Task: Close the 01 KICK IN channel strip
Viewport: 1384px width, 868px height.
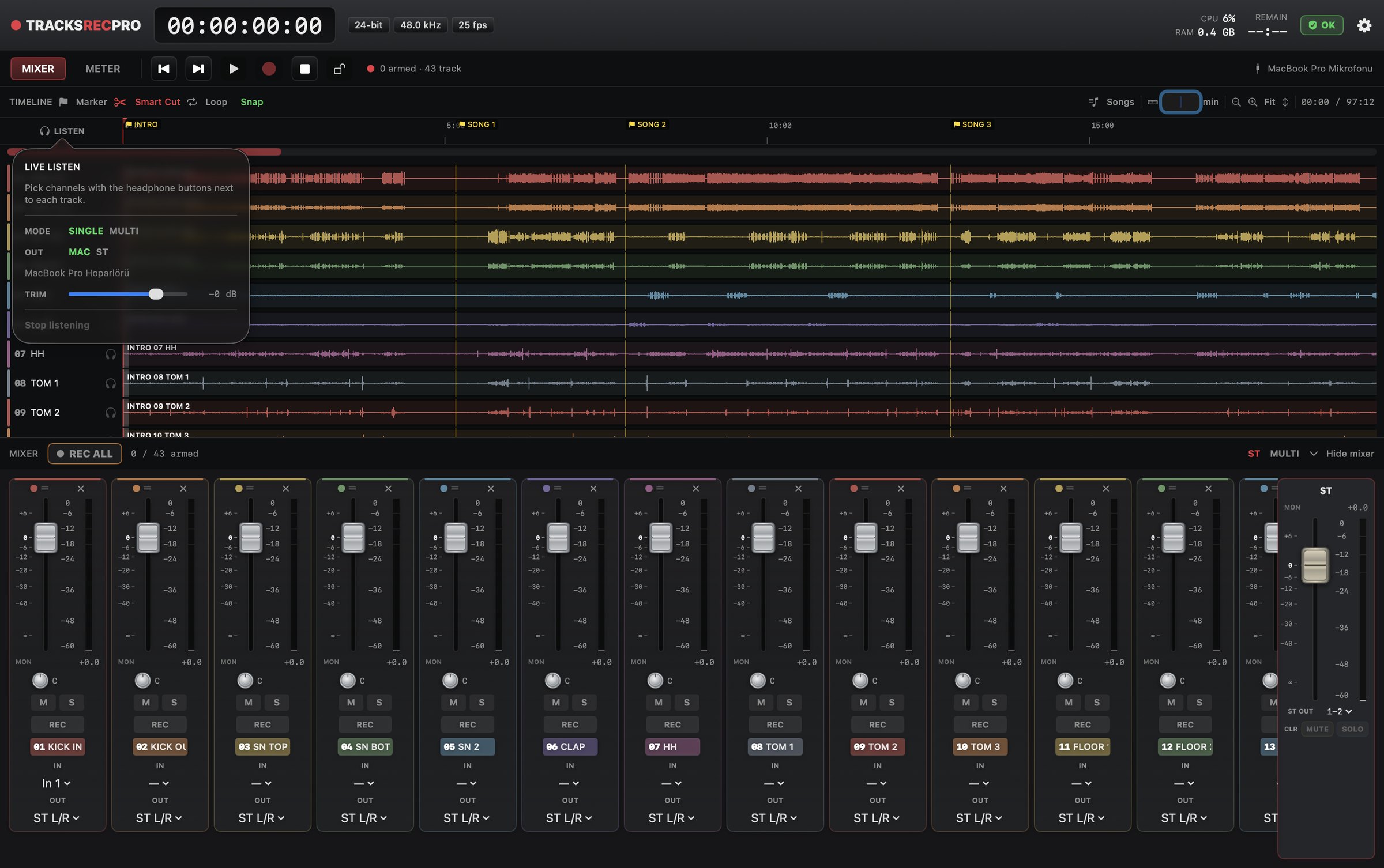Action: 81,489
